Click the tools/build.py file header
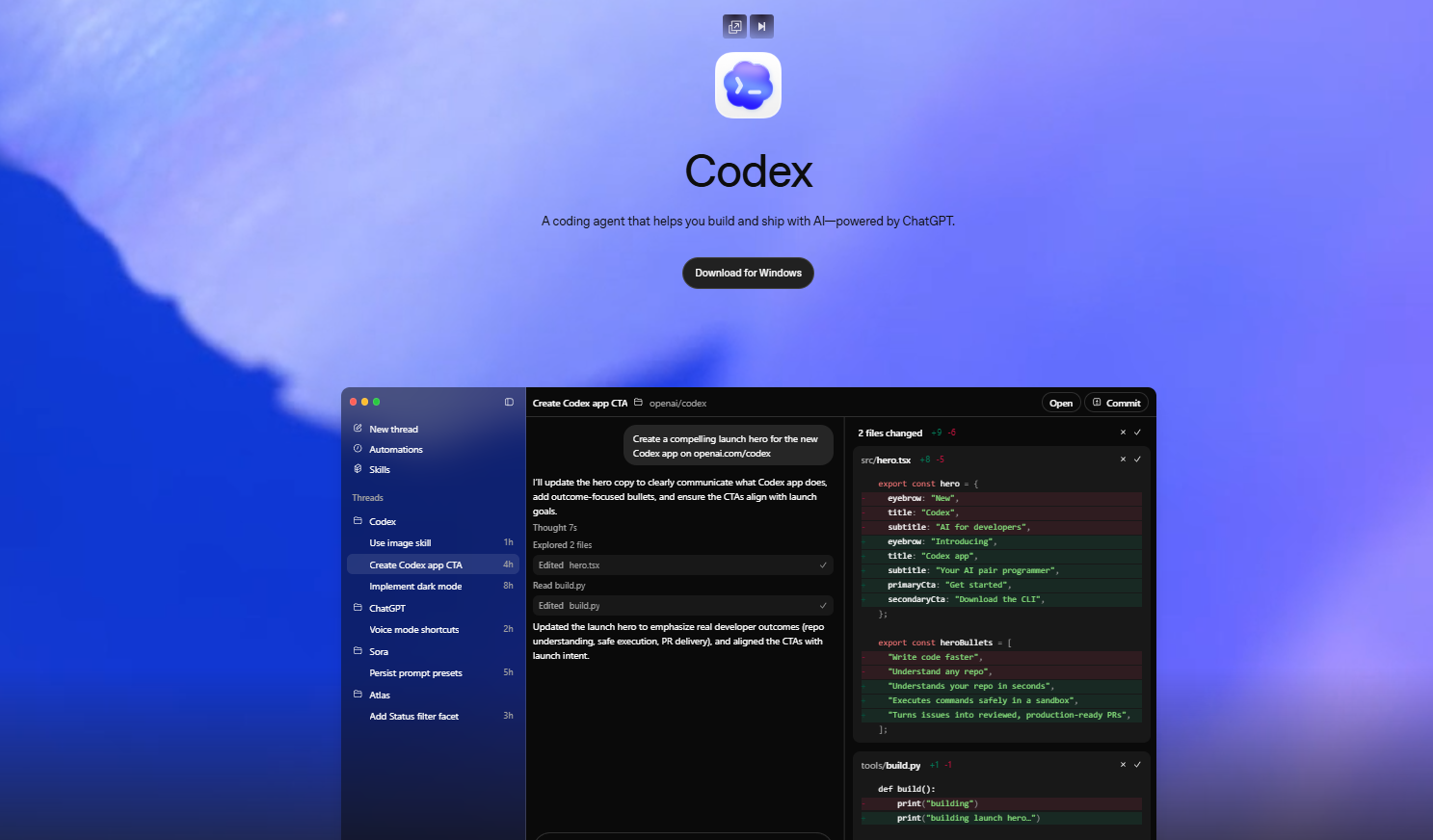1433x840 pixels. 1001,765
